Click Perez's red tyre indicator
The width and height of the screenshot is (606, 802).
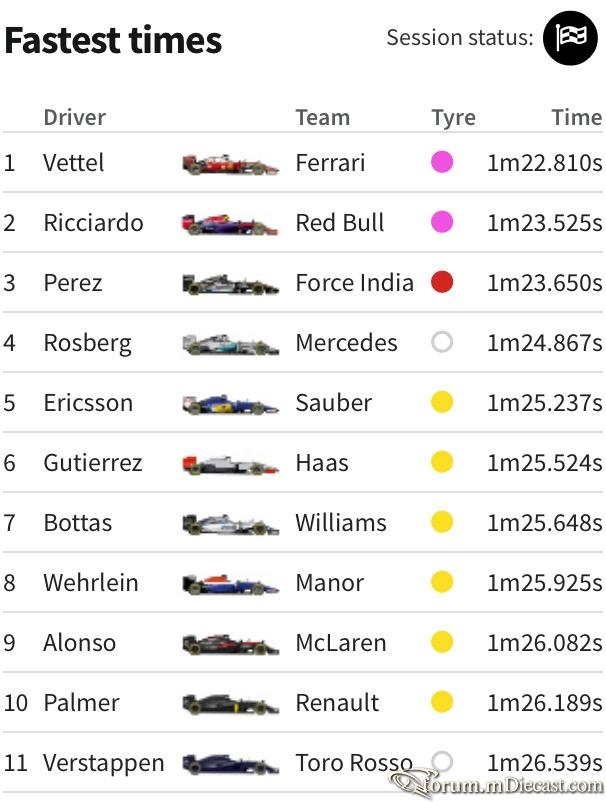tap(442, 282)
